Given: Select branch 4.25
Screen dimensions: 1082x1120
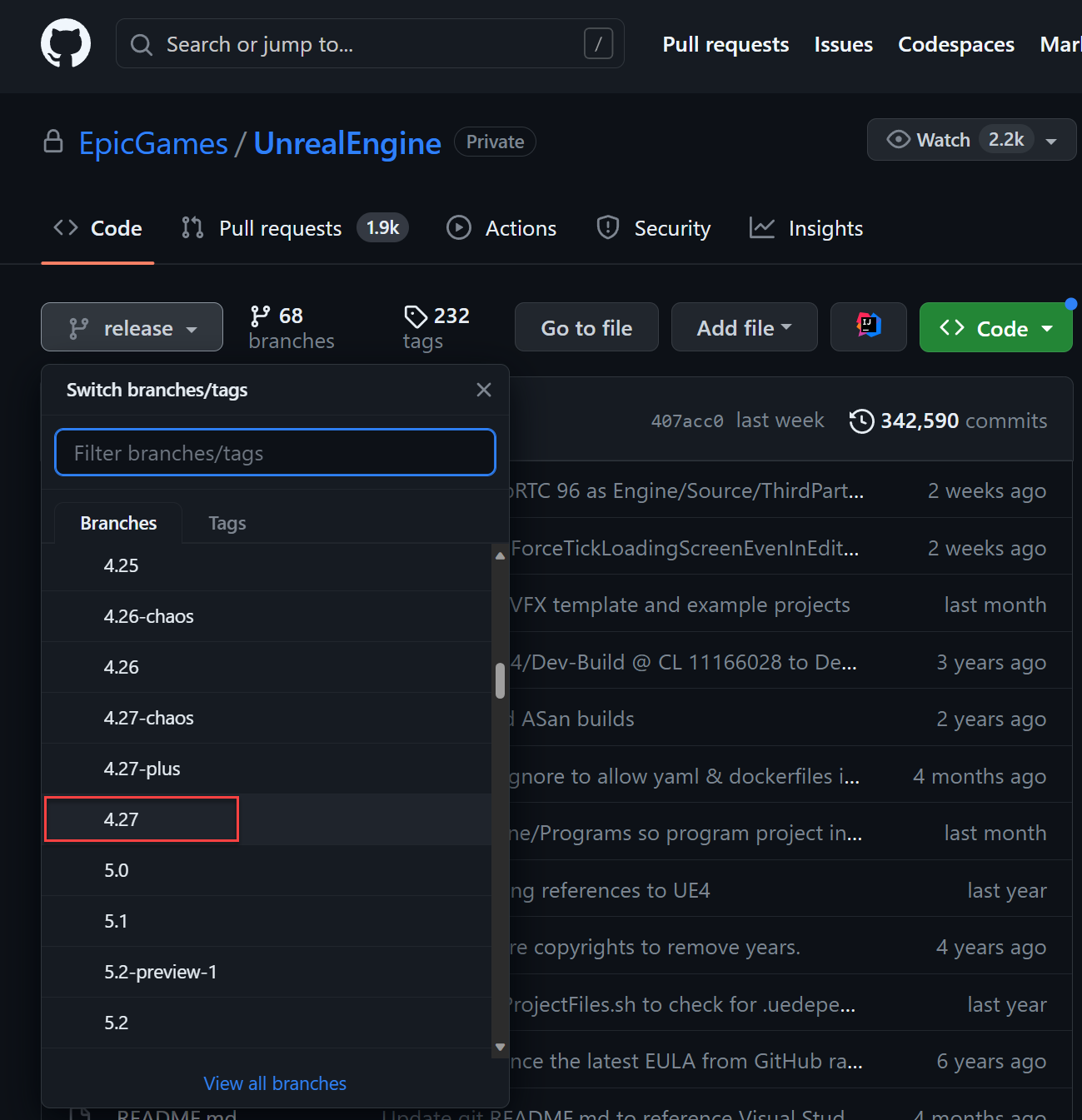Looking at the screenshot, I should tap(267, 565).
